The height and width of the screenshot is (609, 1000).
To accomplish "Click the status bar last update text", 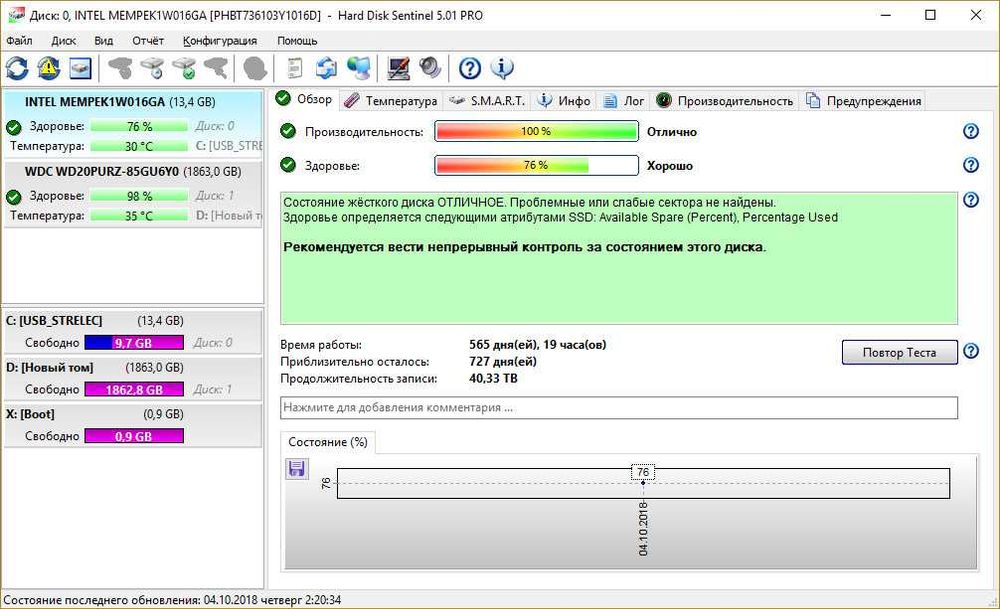I will pos(172,600).
